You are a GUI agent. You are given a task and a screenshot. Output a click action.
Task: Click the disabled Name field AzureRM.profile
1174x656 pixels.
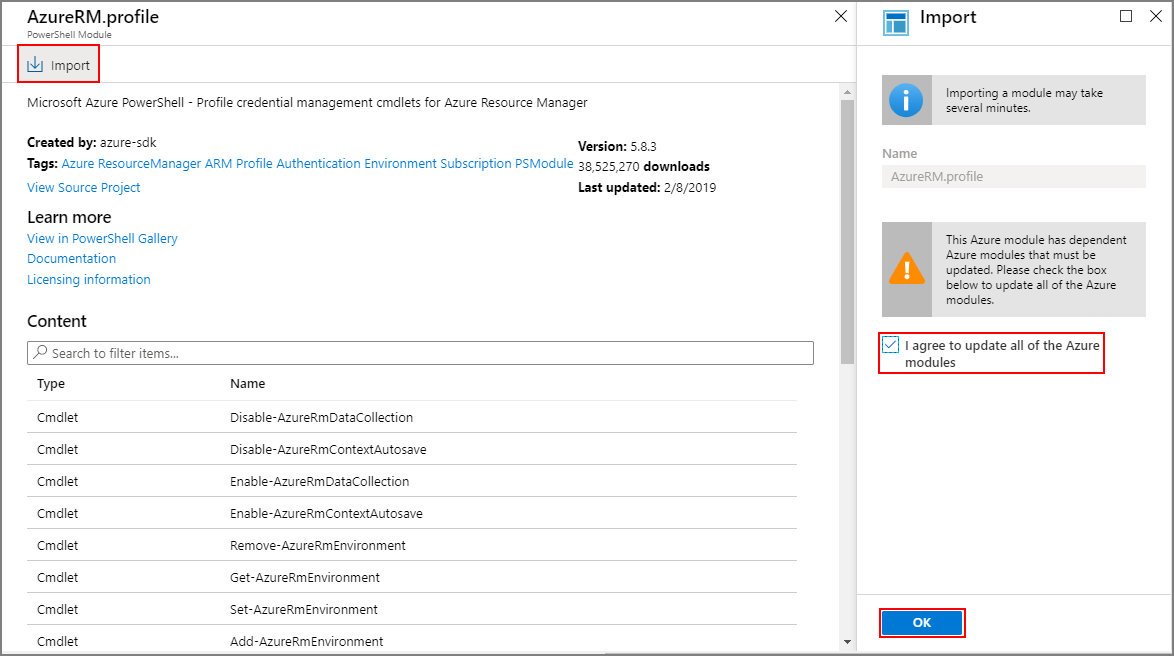click(1013, 177)
